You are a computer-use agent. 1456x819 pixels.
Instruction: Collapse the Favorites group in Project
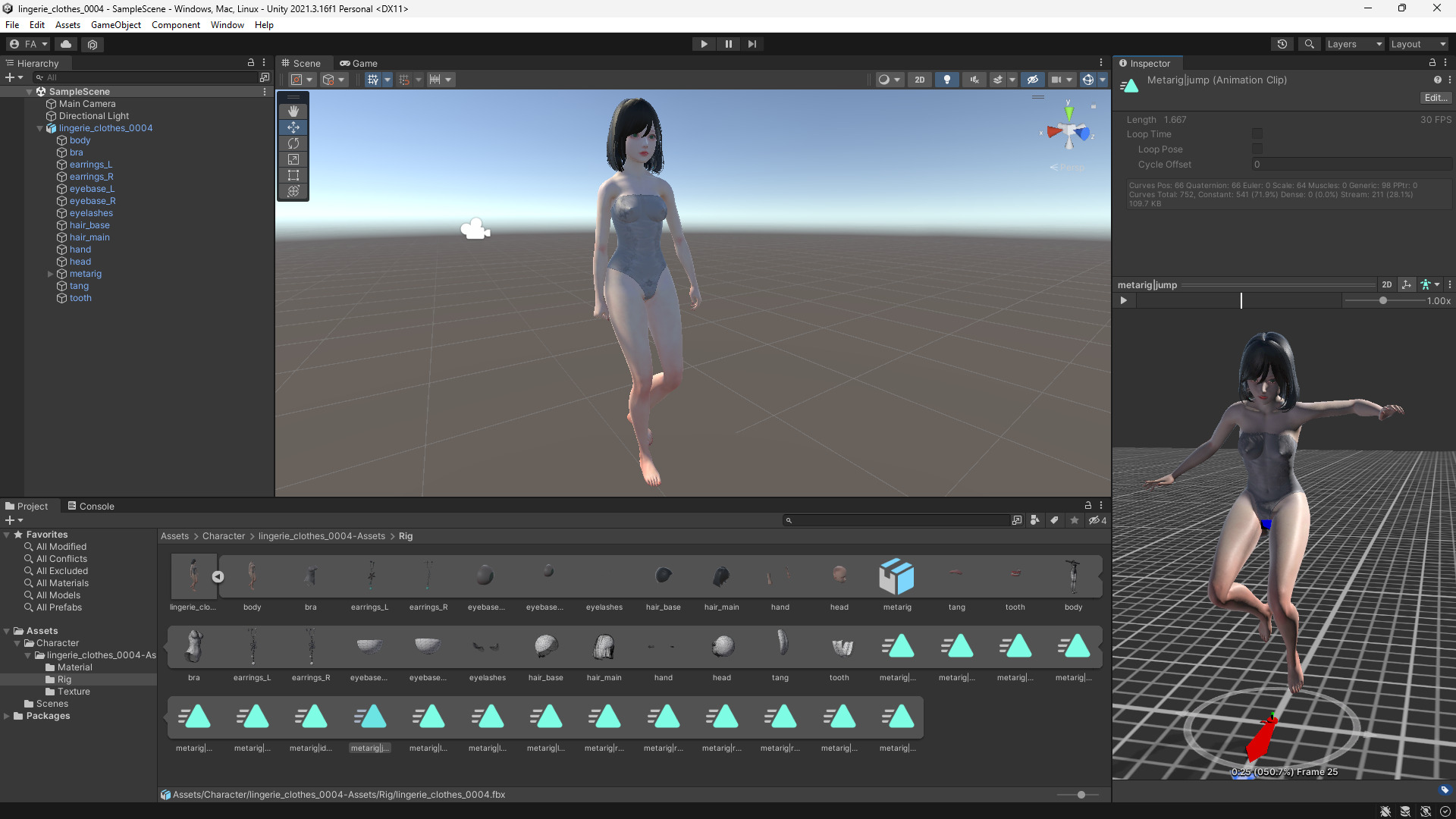tap(7, 535)
